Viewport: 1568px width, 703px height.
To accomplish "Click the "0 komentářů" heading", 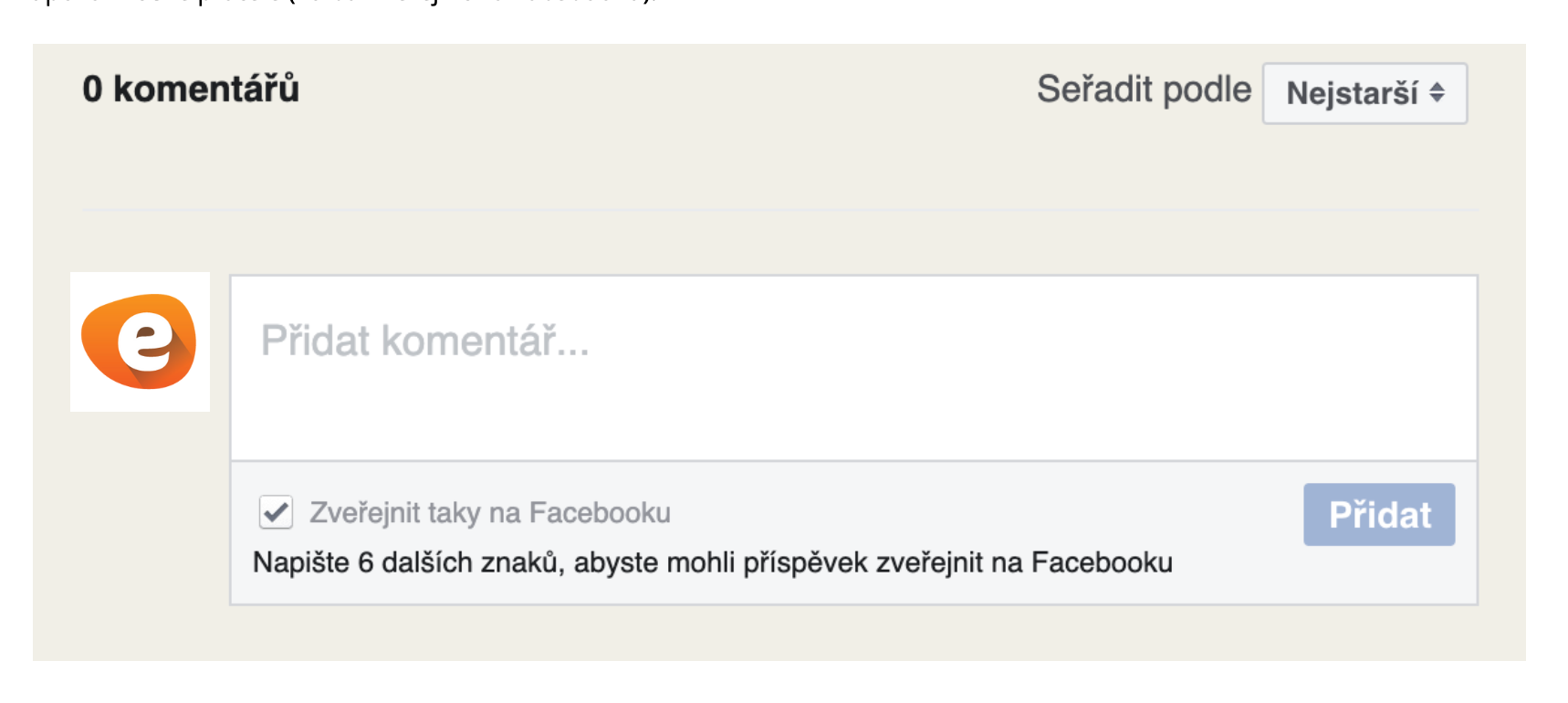I will click(191, 89).
